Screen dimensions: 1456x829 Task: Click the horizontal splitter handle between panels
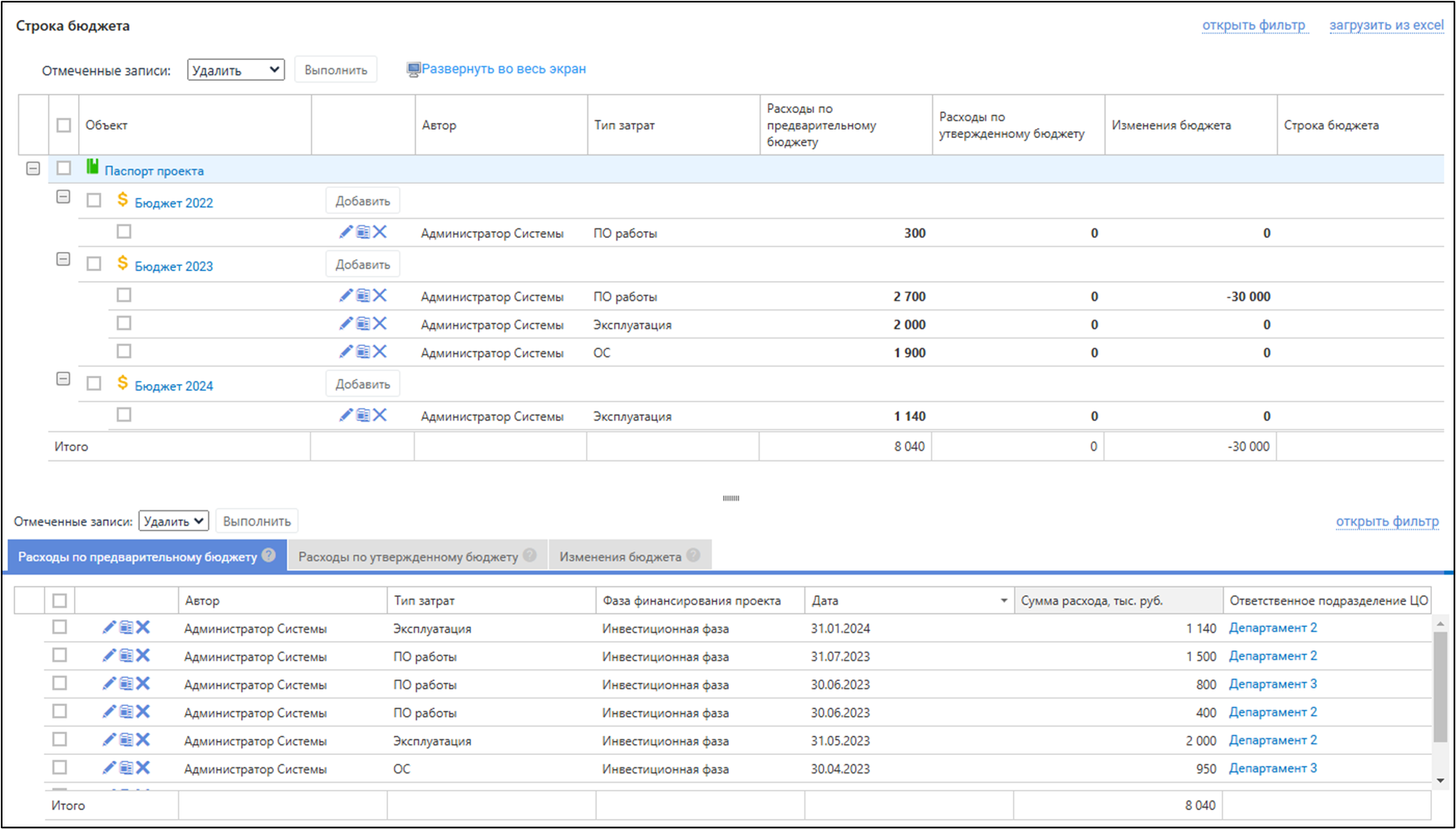(730, 498)
